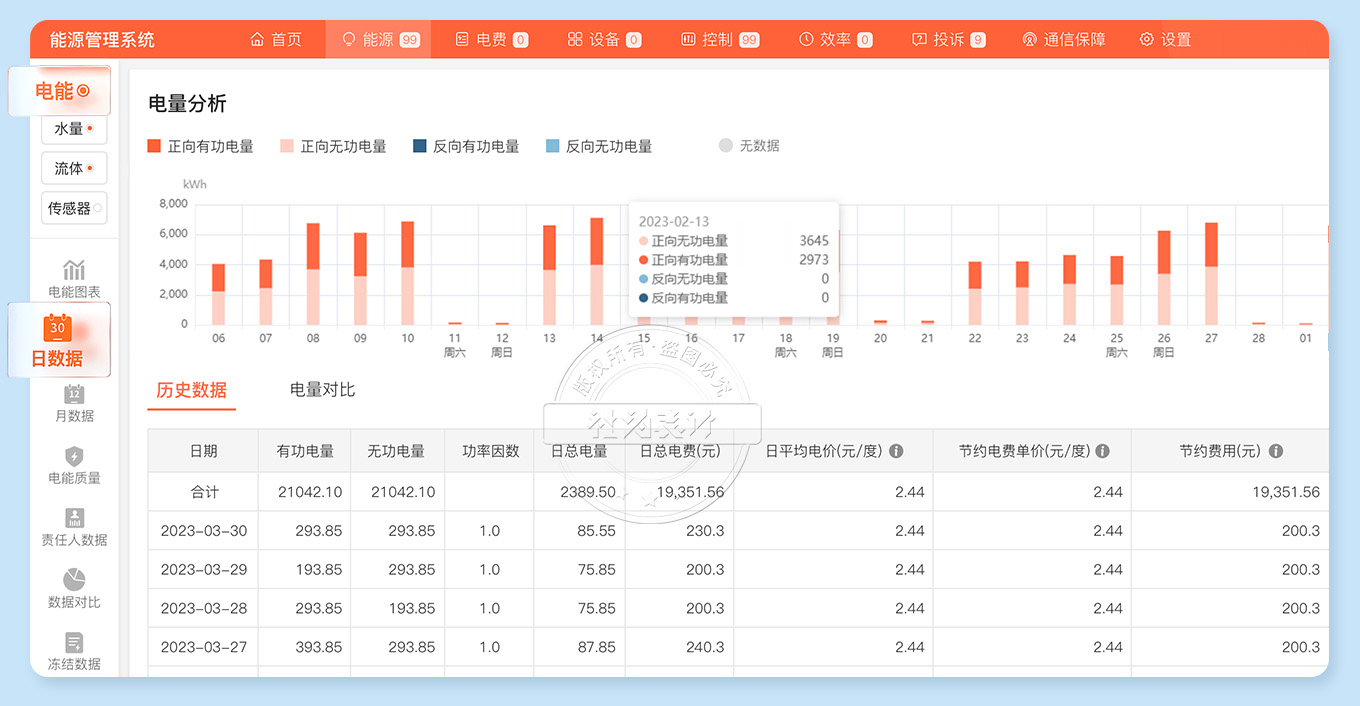This screenshot has width=1360, height=706.
Task: Open 电能质量 shield icon
Action: pos(74,457)
